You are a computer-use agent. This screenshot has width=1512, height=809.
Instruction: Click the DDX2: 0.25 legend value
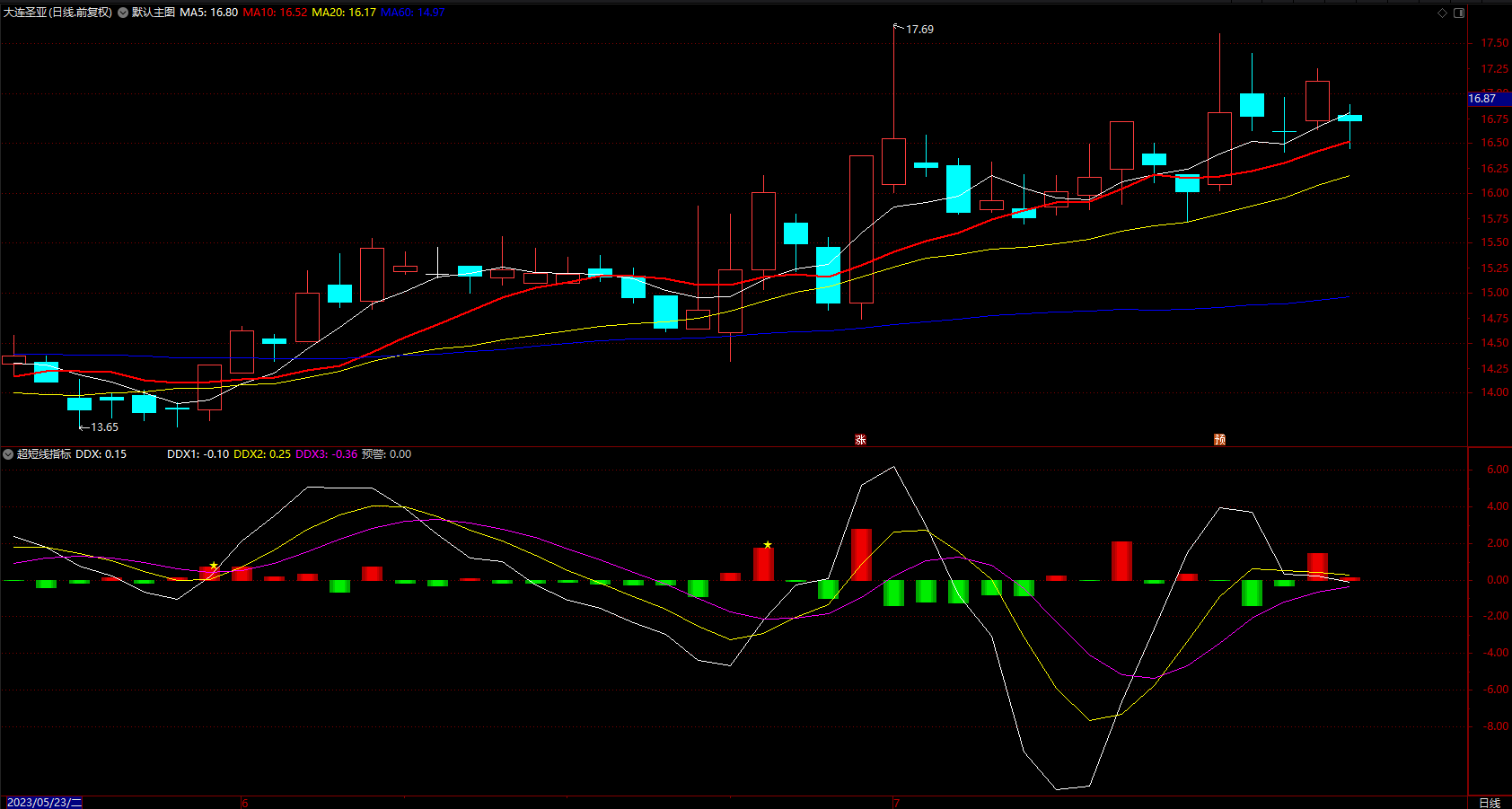tap(262, 454)
